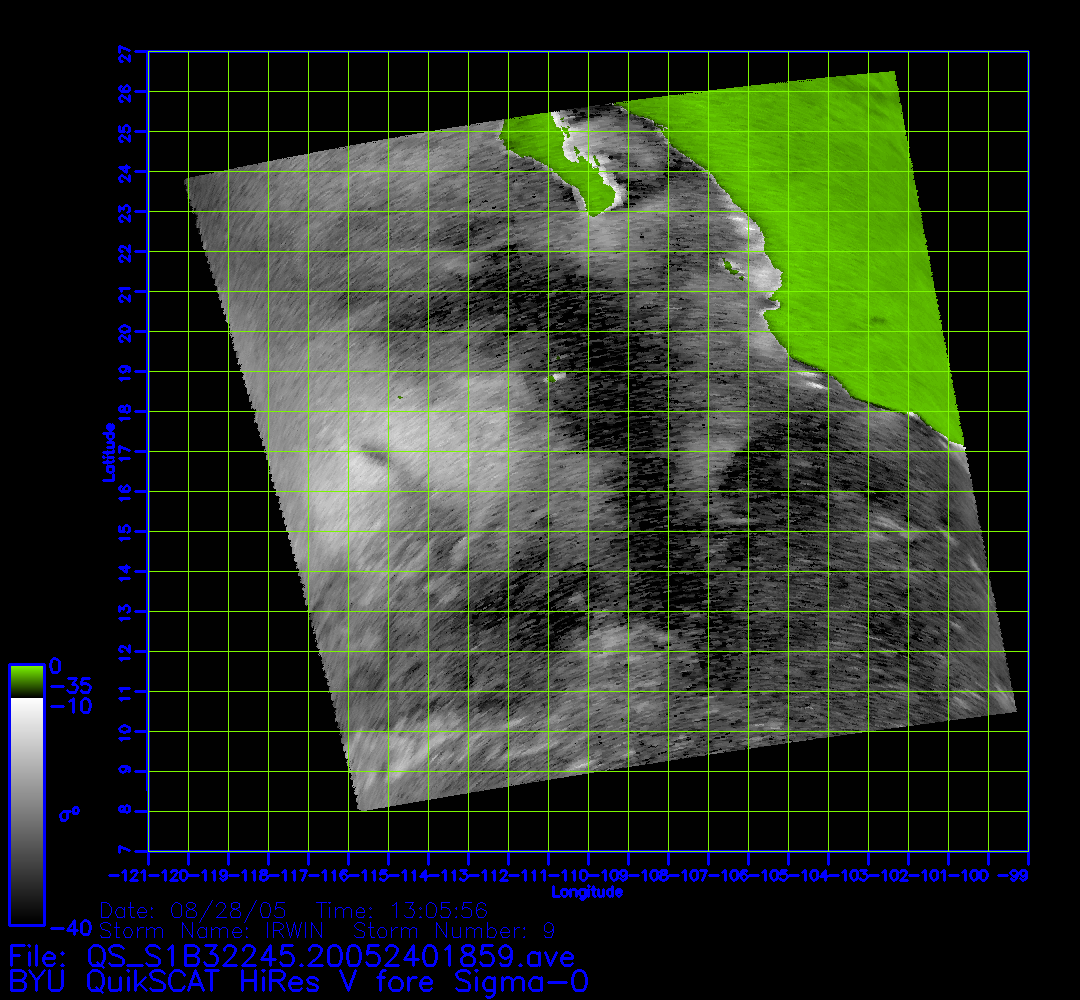The width and height of the screenshot is (1080, 1000).
Task: Click the File name QS_S1B32245 text line
Action: pyautogui.click(x=291, y=958)
